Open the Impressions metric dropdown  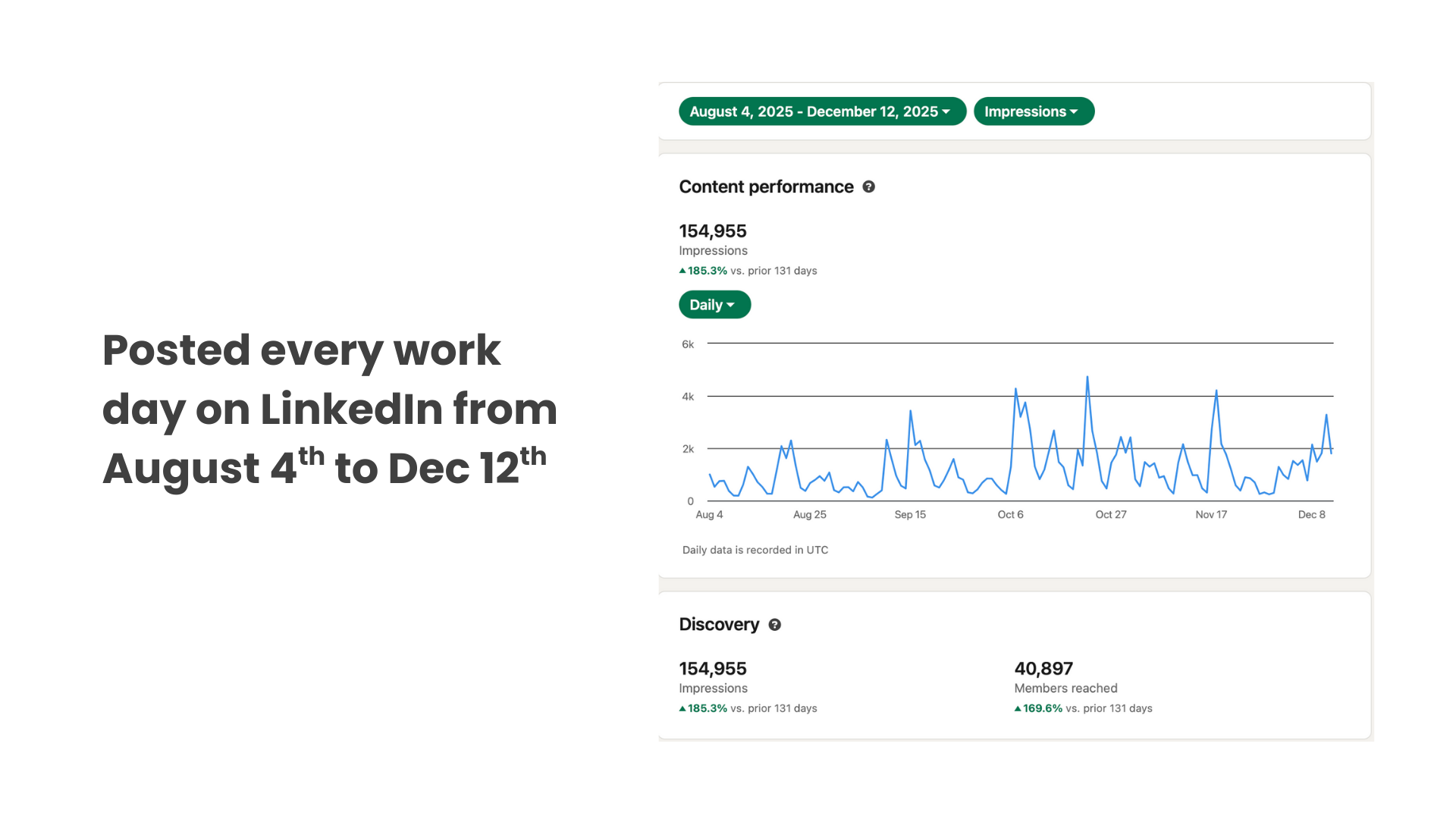tap(1034, 111)
